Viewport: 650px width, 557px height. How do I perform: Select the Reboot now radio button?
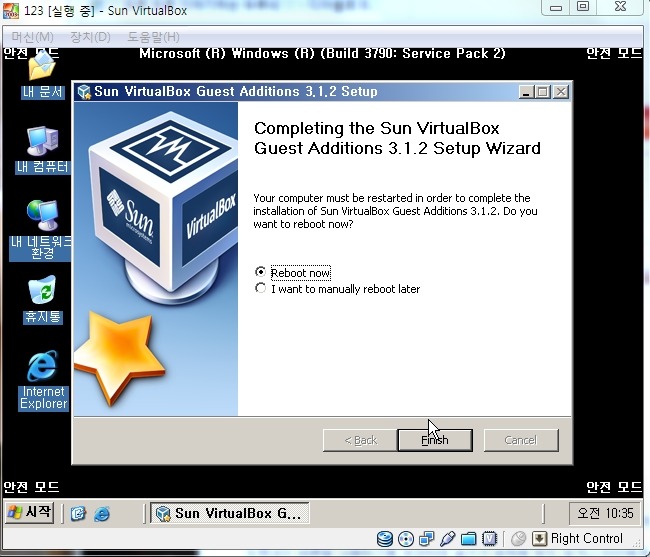click(260, 272)
